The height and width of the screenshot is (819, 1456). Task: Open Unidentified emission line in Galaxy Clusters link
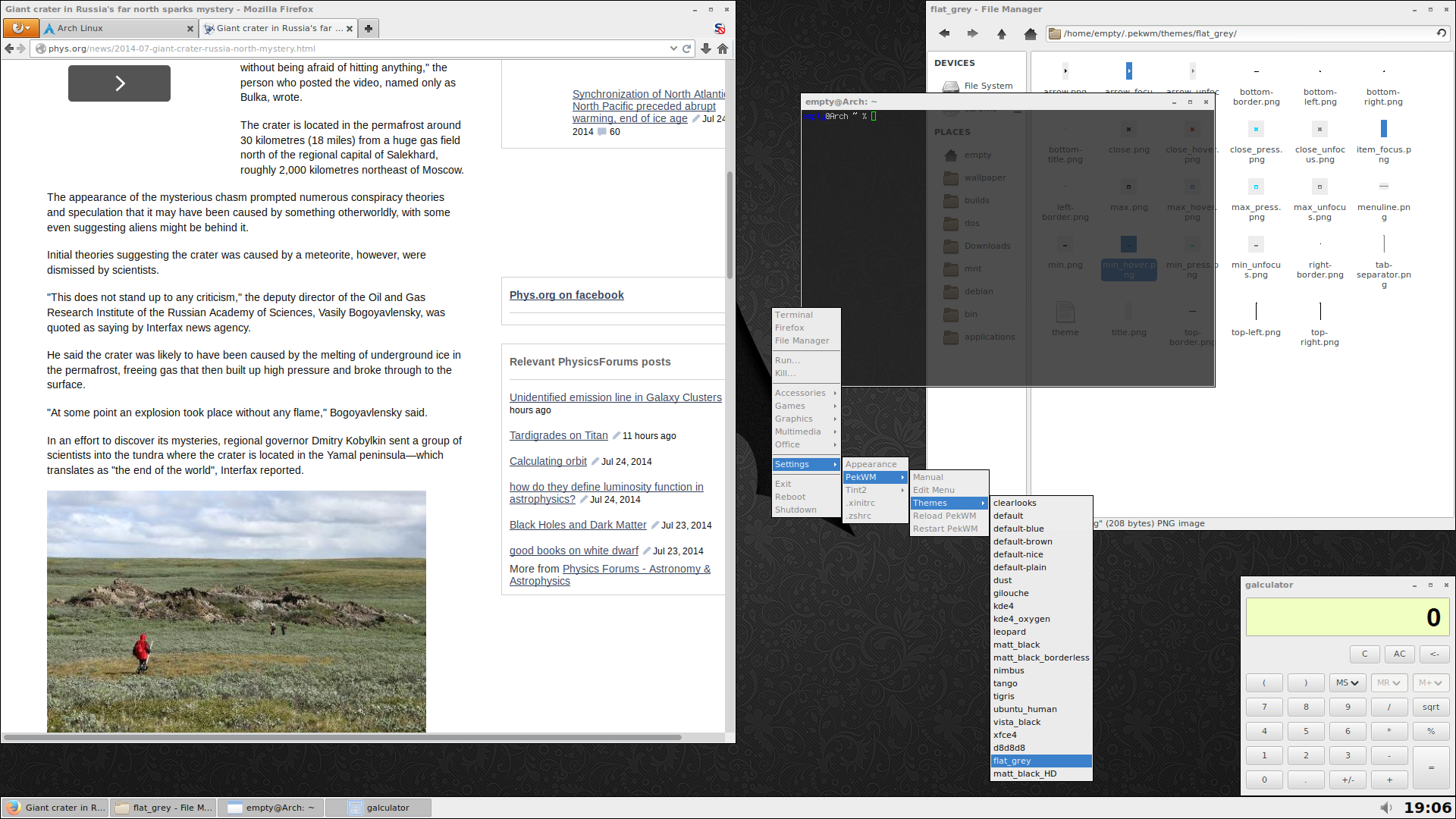[615, 397]
